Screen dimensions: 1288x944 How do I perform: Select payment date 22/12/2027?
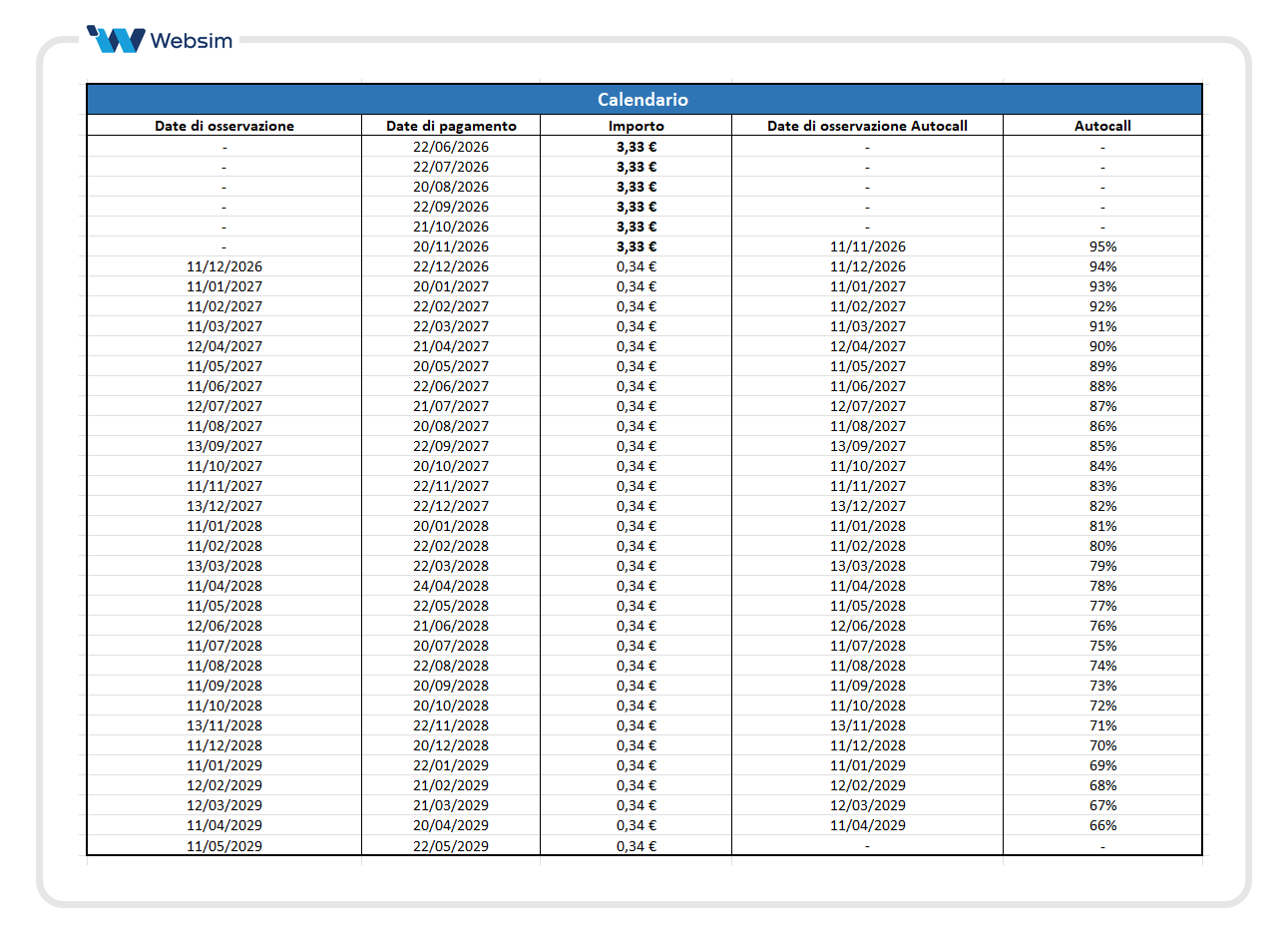click(x=451, y=506)
